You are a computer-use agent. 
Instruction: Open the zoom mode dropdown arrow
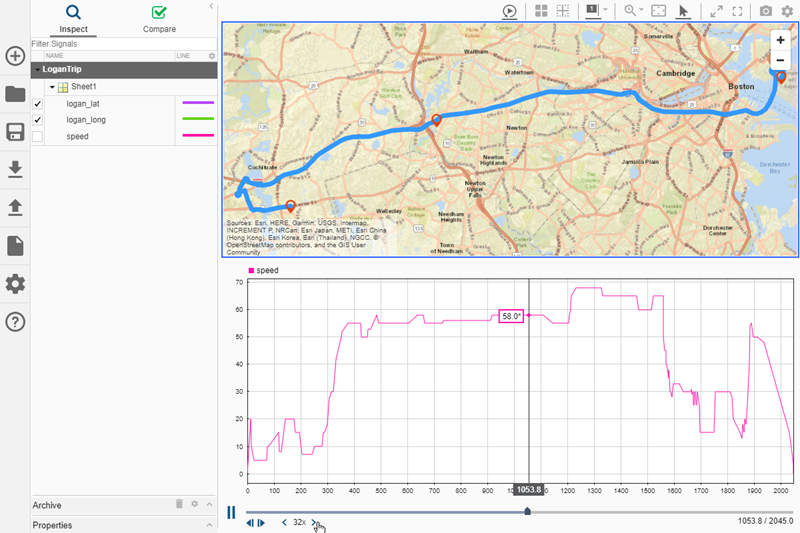click(641, 10)
